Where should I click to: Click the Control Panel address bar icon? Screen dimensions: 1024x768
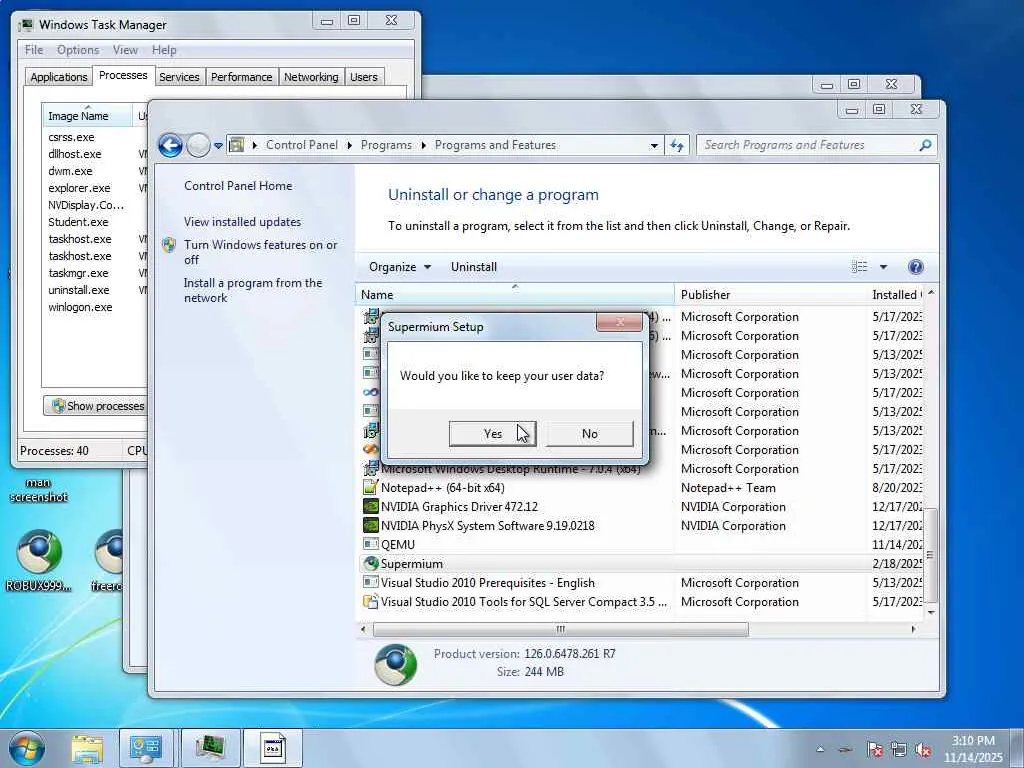point(236,145)
